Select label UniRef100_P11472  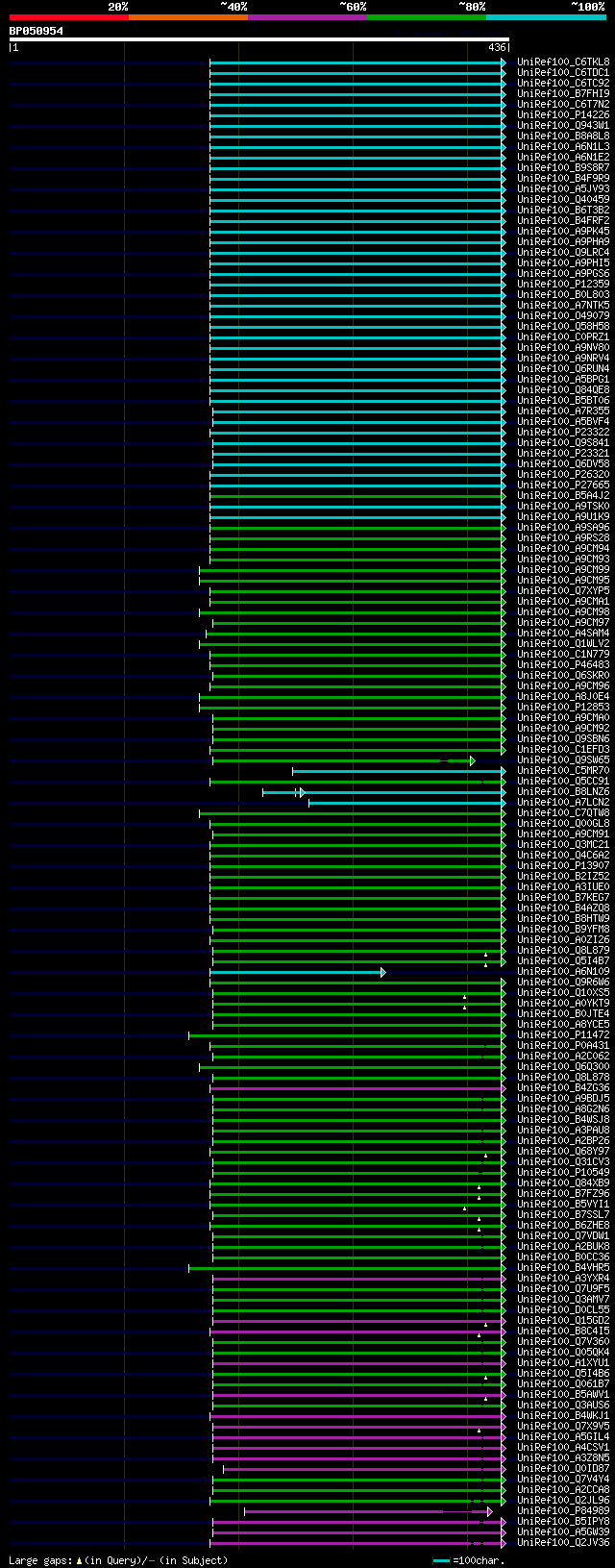point(563,1035)
